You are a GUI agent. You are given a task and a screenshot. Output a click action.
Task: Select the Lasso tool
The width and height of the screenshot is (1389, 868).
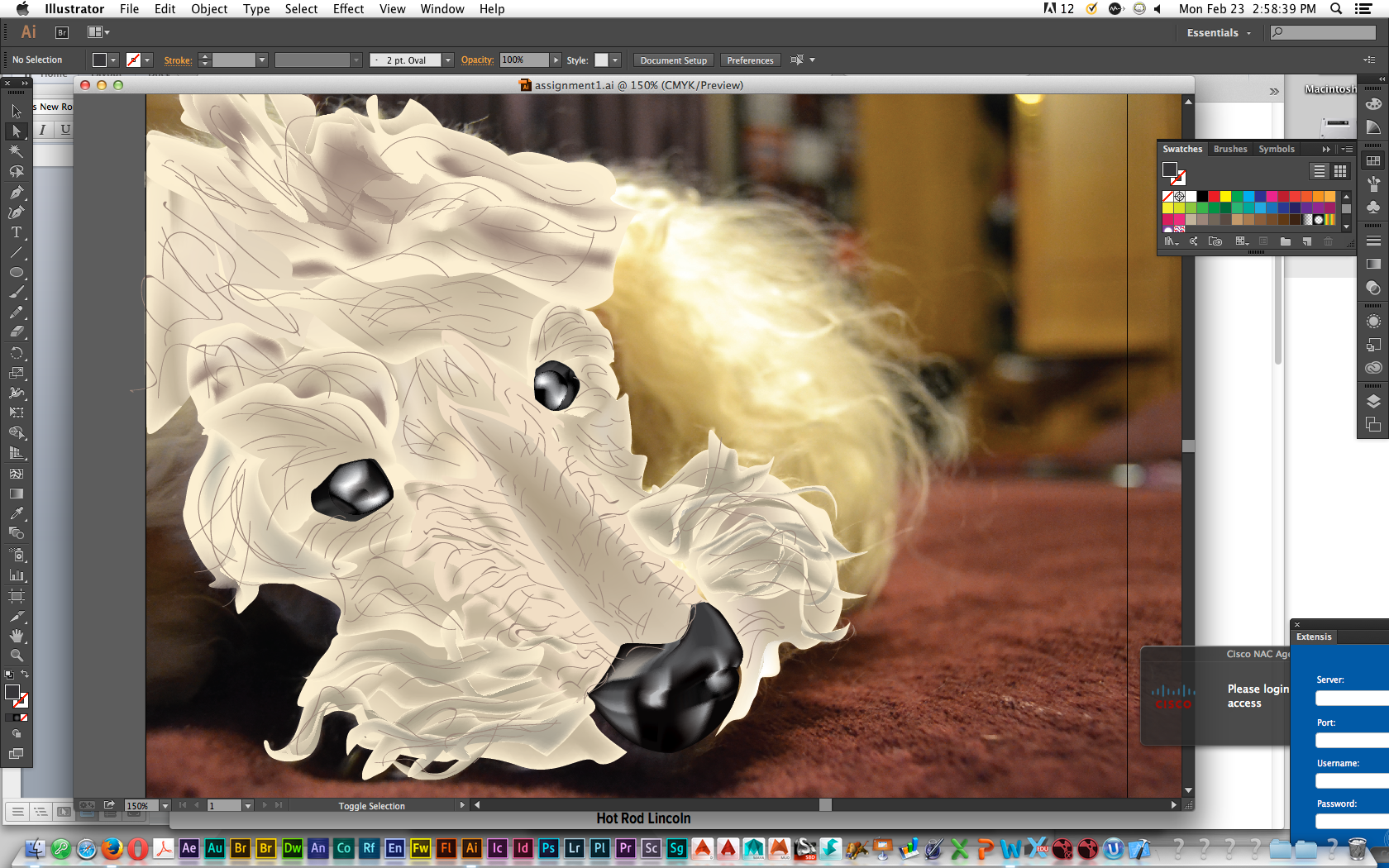click(16, 171)
